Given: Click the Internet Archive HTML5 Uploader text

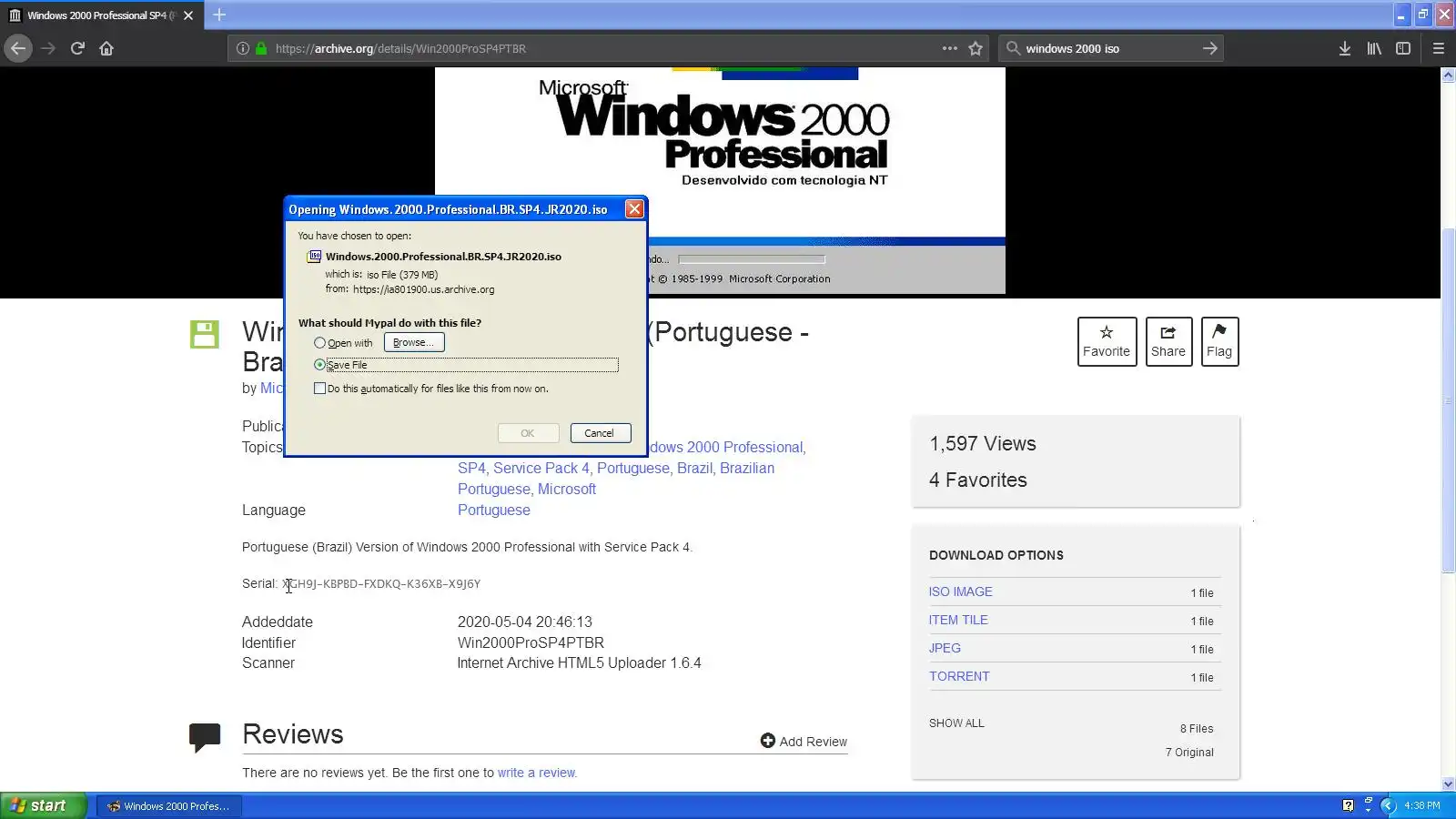Looking at the screenshot, I should point(580,662).
